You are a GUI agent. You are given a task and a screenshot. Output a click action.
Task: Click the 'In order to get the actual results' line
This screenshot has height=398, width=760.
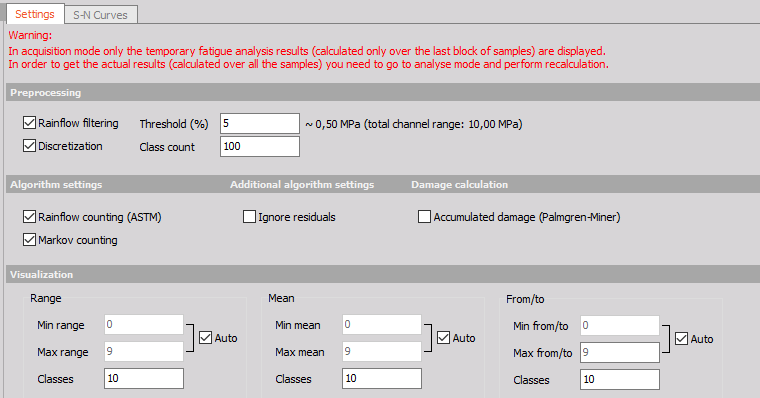click(308, 64)
